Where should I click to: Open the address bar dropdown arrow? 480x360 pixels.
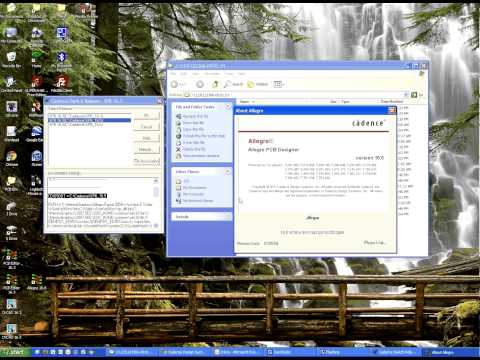pos(406,95)
